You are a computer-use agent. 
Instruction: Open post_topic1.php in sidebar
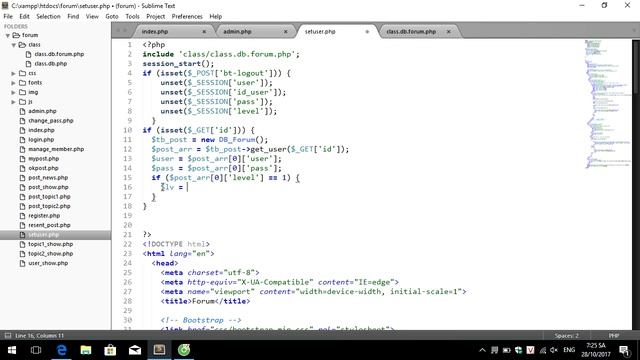click(x=49, y=196)
